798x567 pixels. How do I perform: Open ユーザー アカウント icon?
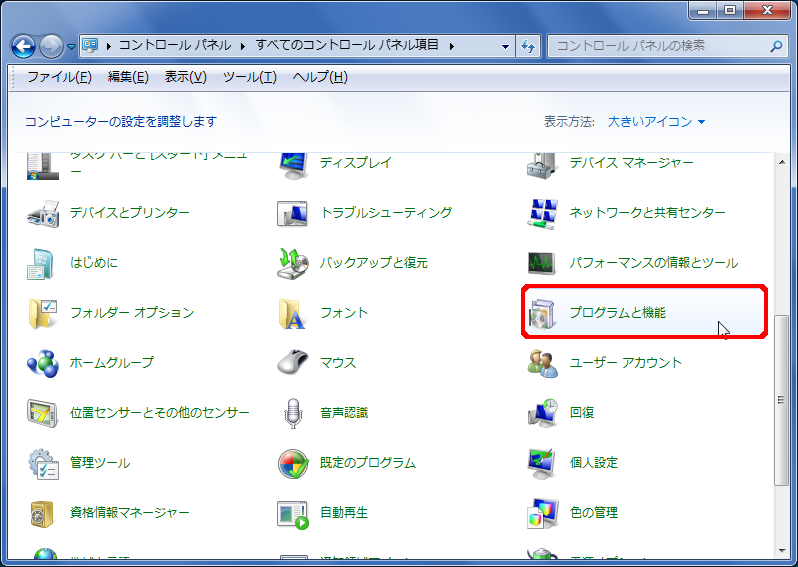541,363
